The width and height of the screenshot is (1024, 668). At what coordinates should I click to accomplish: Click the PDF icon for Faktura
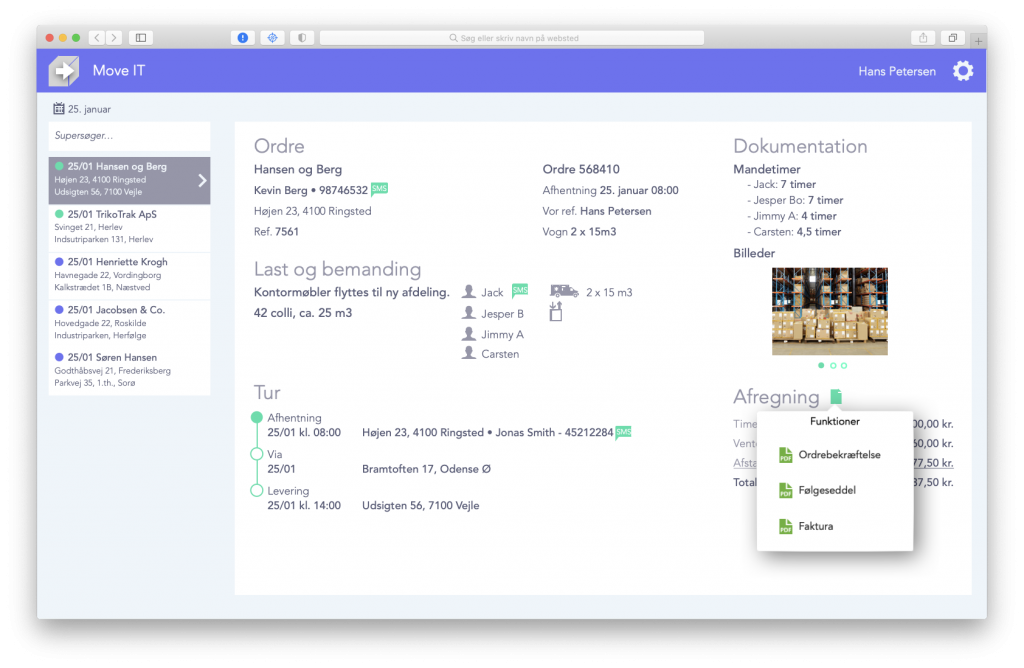(x=786, y=526)
